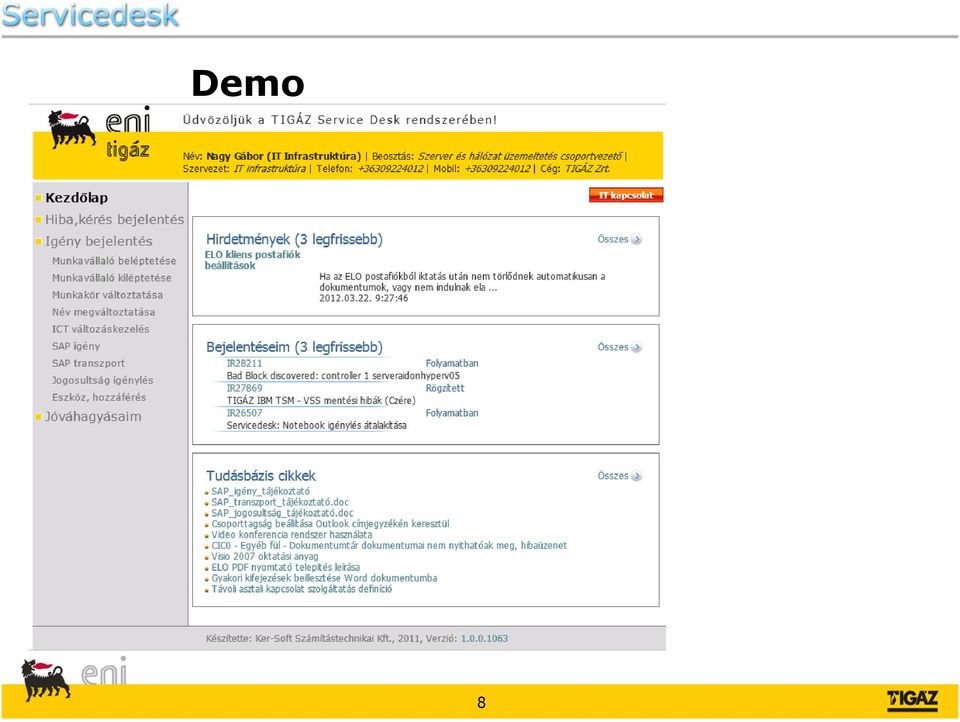Click Rögzített status of IR27869

click(x=444, y=388)
